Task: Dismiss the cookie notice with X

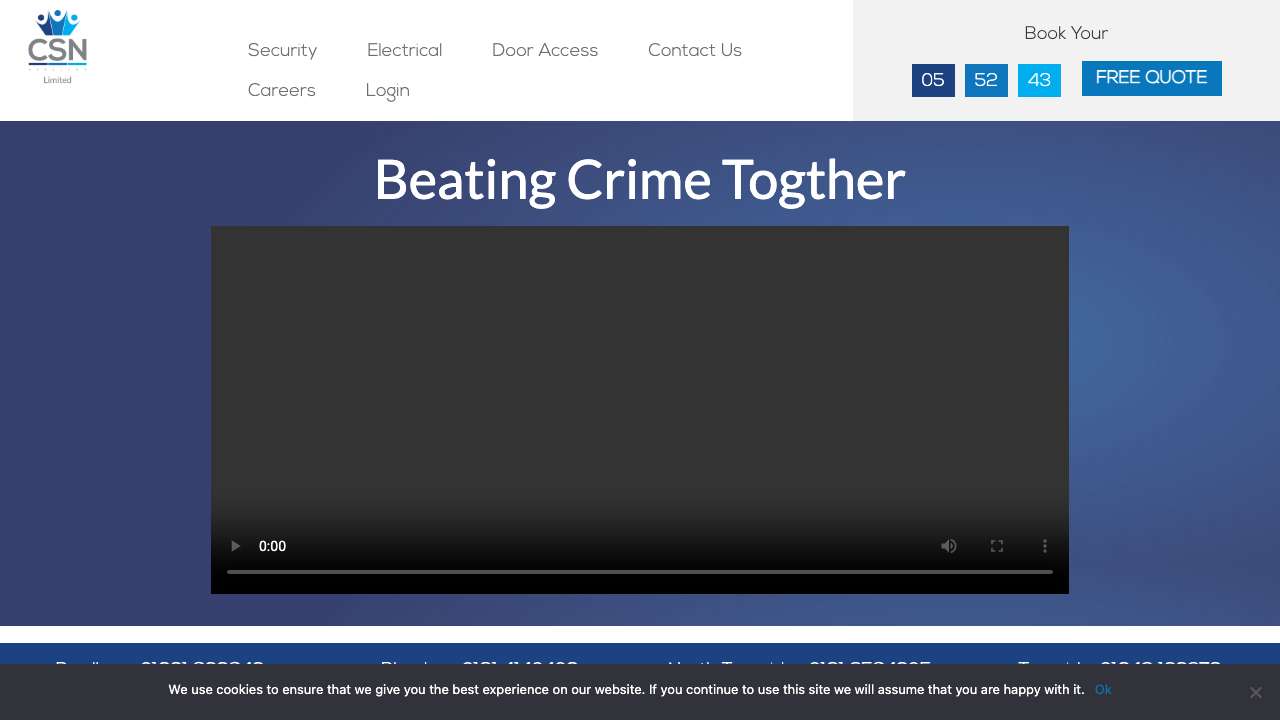Action: [x=1255, y=692]
